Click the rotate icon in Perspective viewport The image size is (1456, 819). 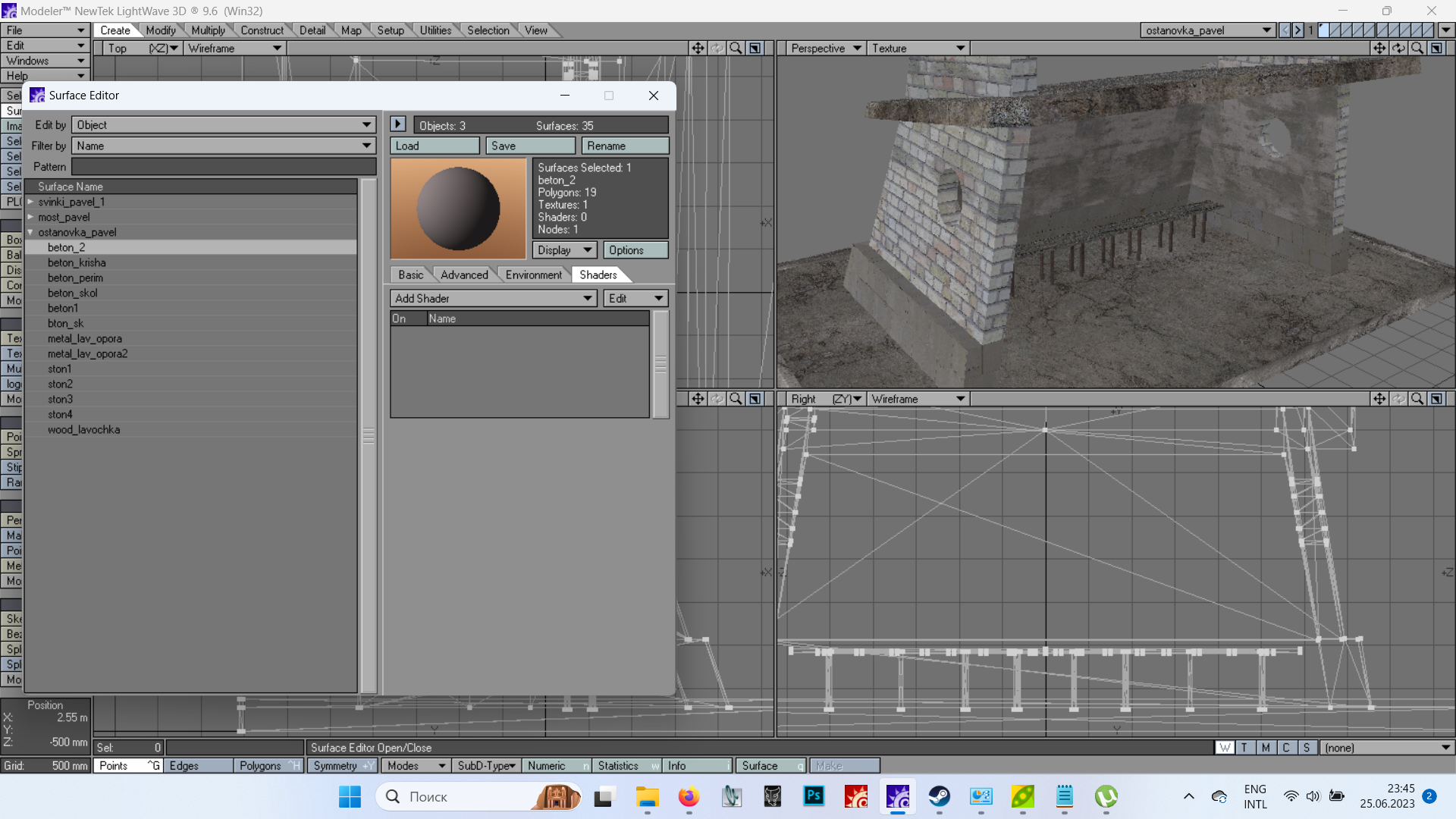[1398, 48]
